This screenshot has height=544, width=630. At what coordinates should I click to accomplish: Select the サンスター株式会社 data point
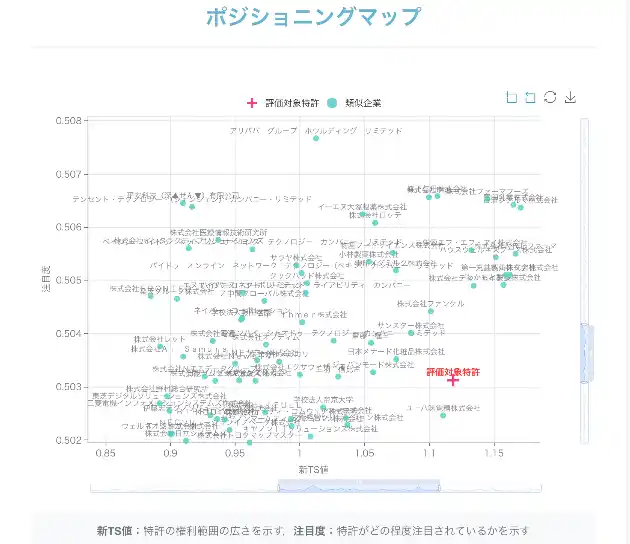coord(411,333)
